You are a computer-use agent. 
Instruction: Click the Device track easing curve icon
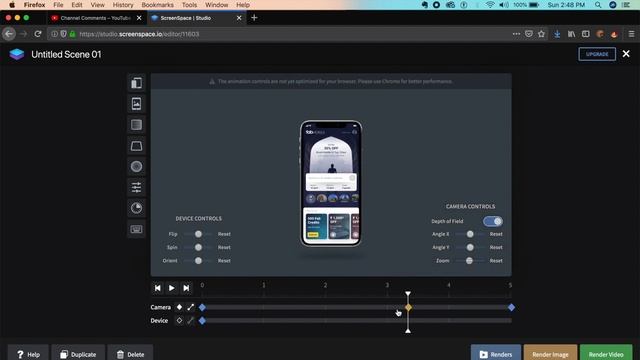[191, 320]
